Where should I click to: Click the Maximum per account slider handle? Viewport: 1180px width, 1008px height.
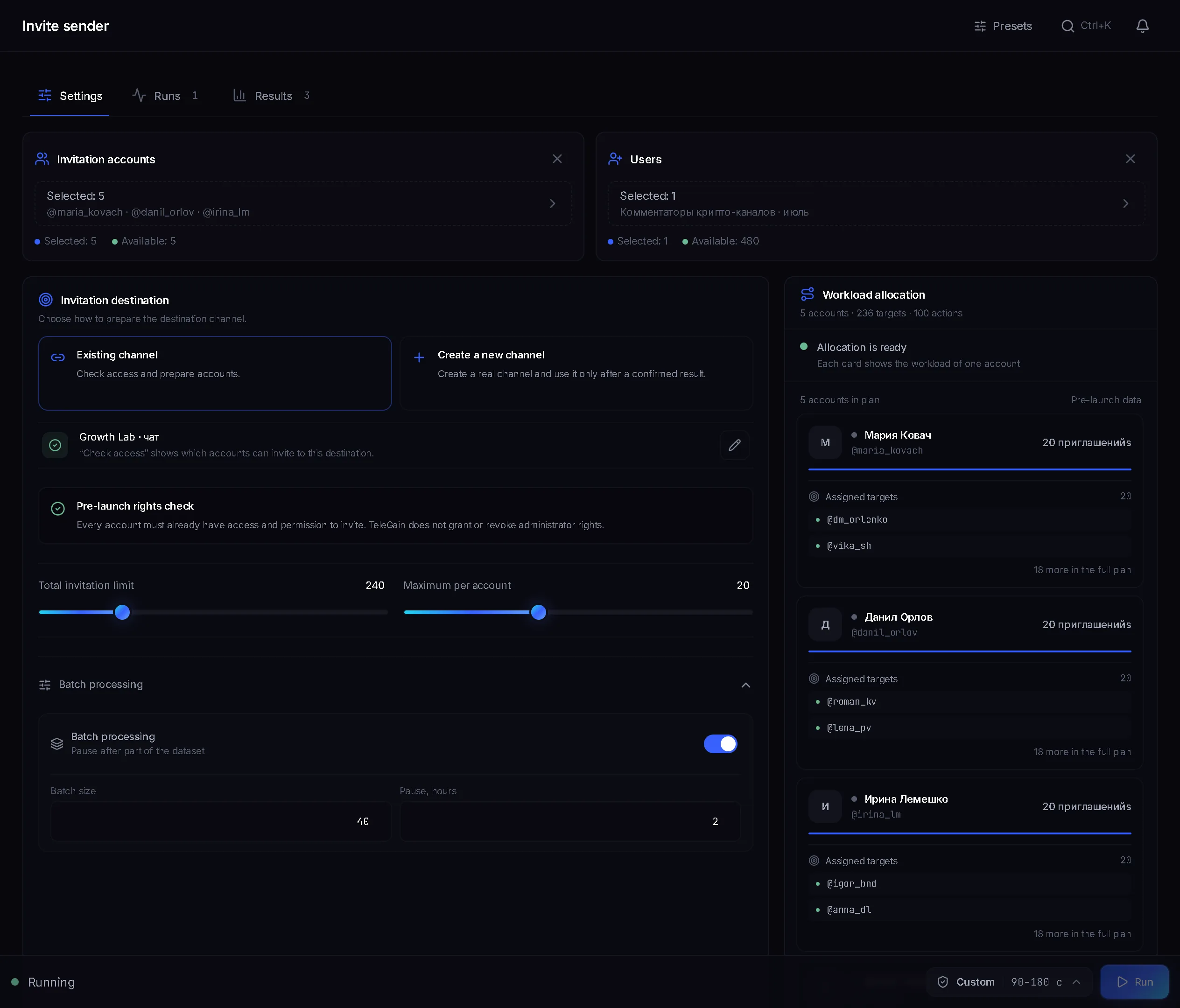[538, 612]
